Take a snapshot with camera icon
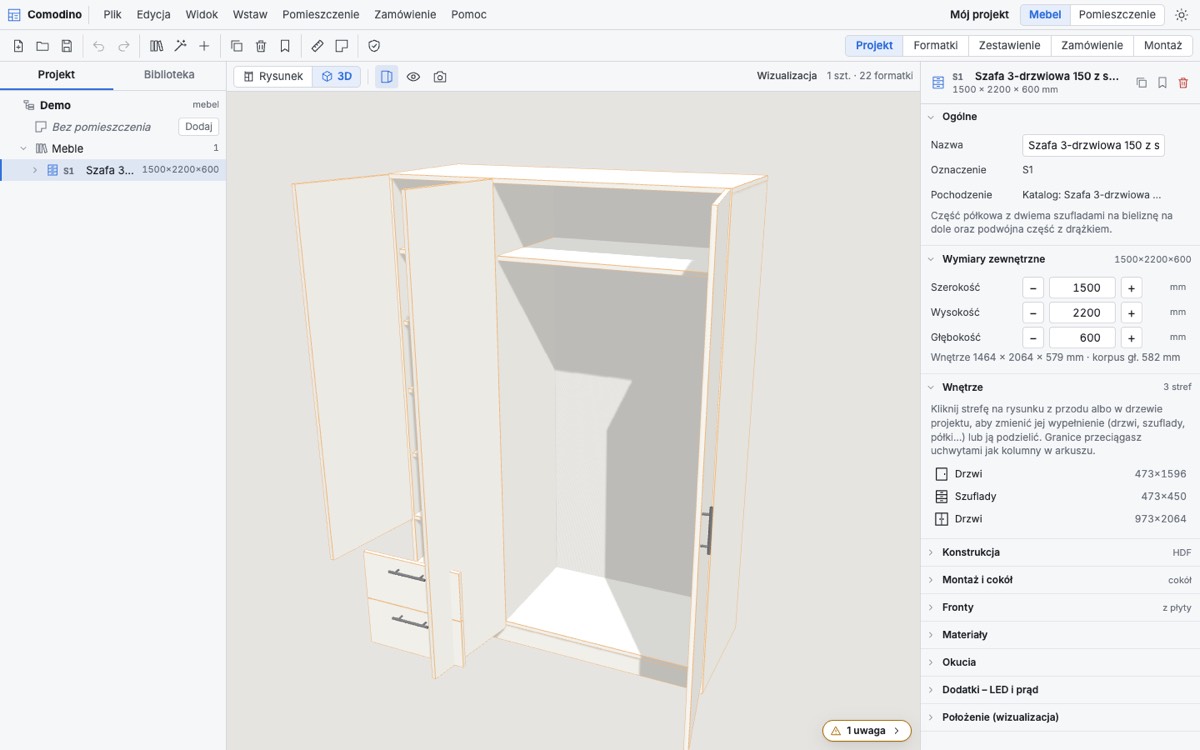Image resolution: width=1200 pixels, height=750 pixels. [x=440, y=76]
